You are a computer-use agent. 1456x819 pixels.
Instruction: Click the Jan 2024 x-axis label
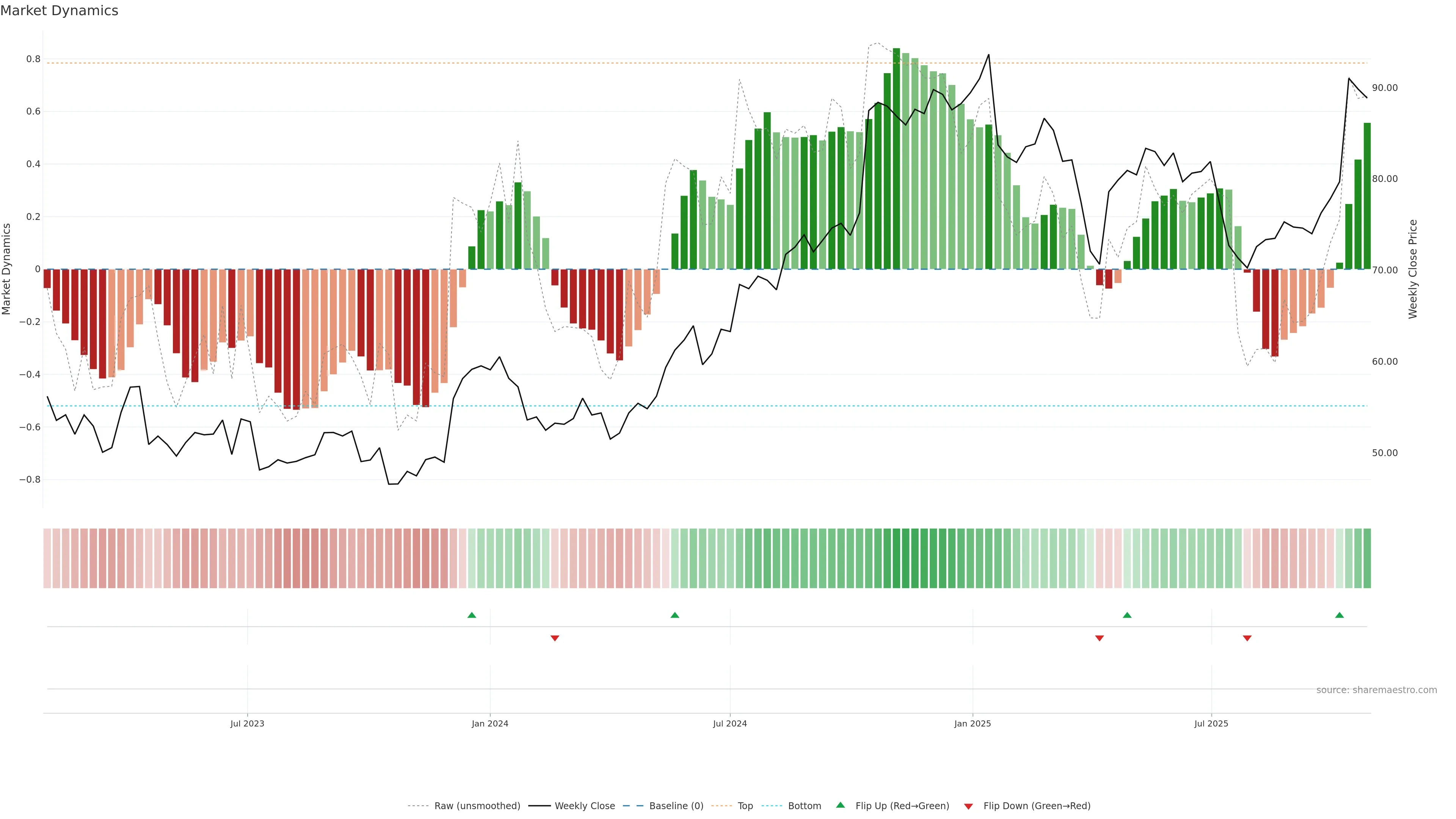coord(490,723)
